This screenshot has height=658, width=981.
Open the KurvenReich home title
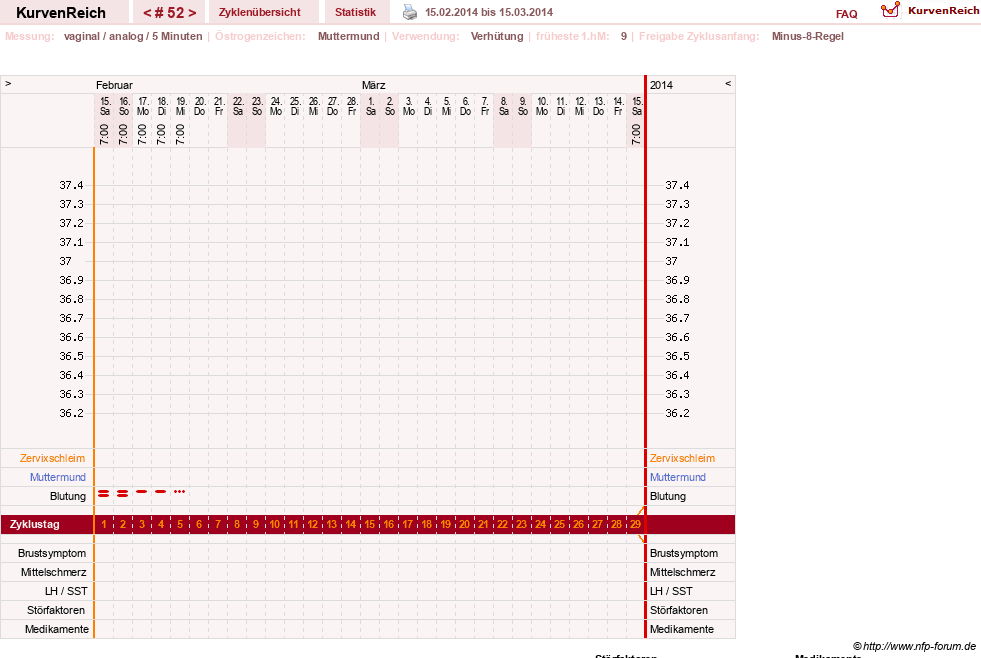coord(61,13)
